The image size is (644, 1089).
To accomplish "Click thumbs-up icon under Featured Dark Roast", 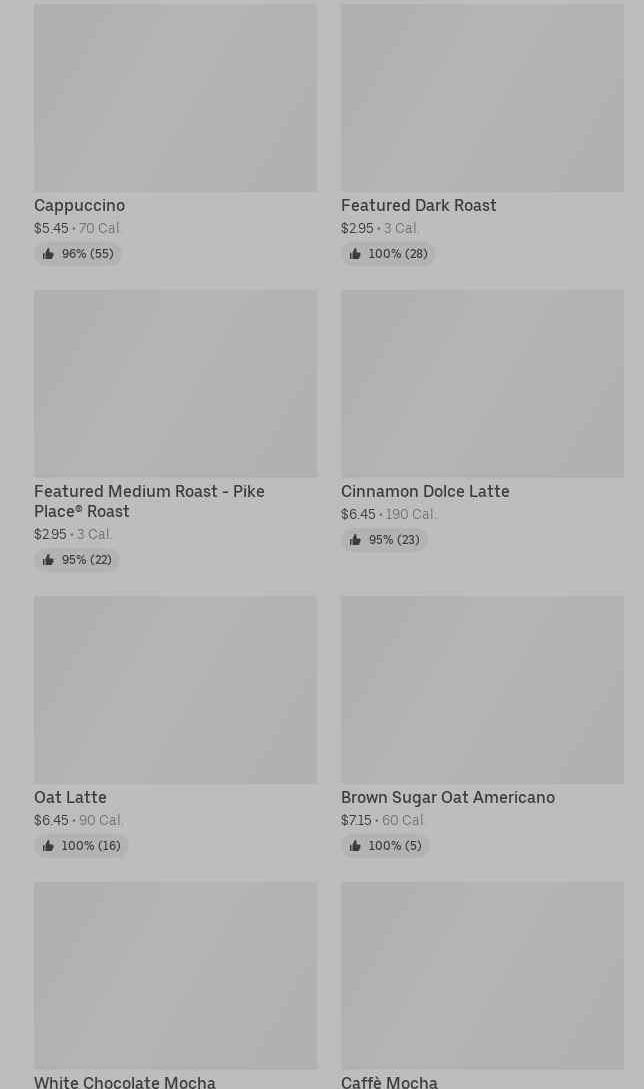I will tap(355, 254).
